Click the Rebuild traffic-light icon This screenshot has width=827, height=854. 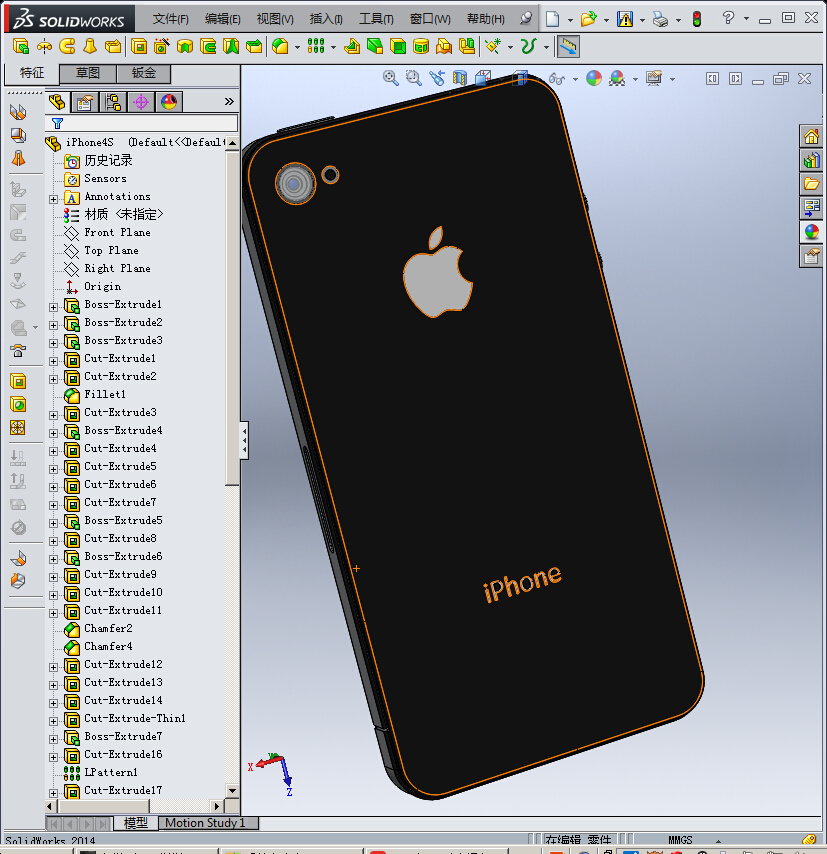(x=697, y=20)
